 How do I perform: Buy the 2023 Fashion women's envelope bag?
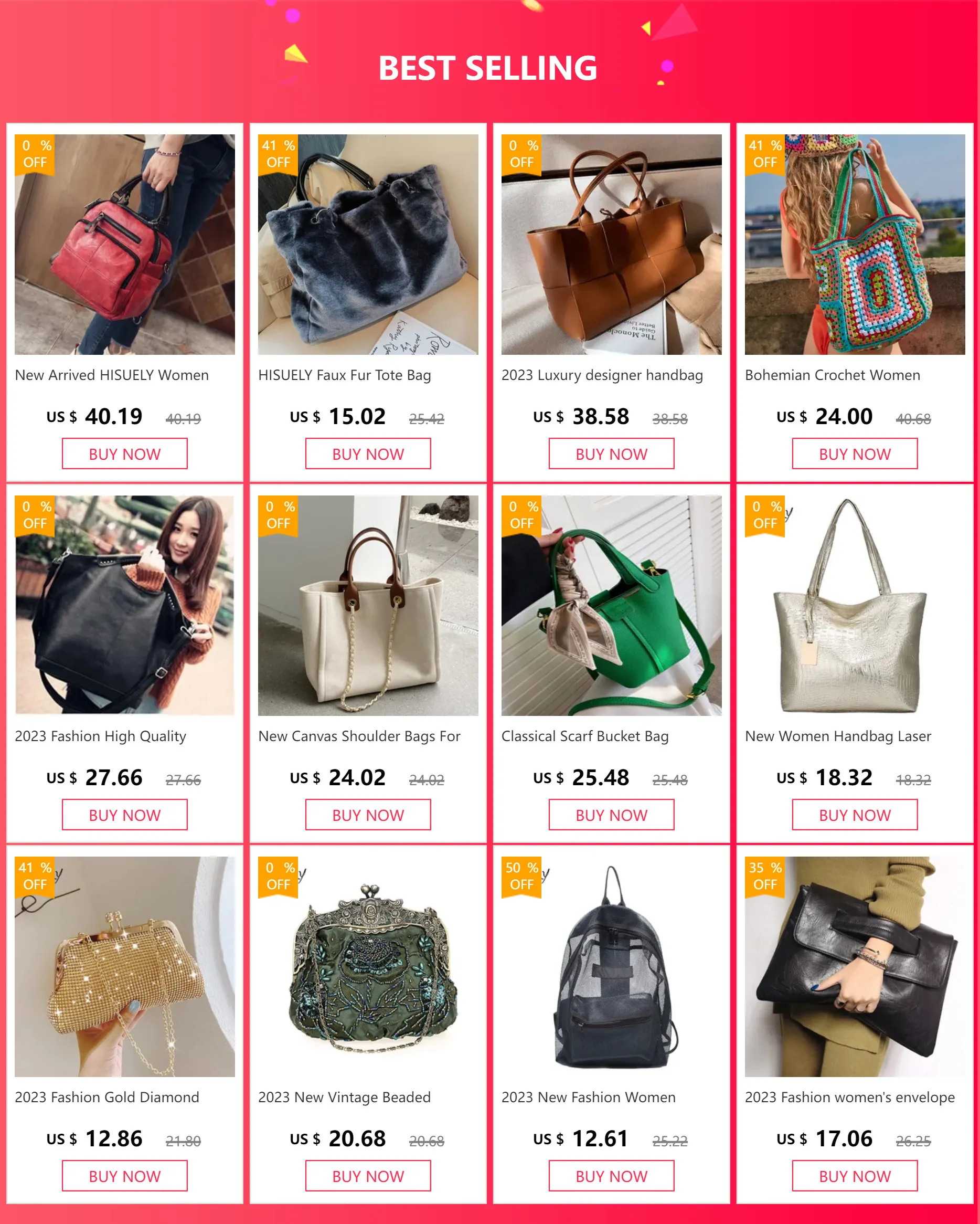tap(855, 1176)
